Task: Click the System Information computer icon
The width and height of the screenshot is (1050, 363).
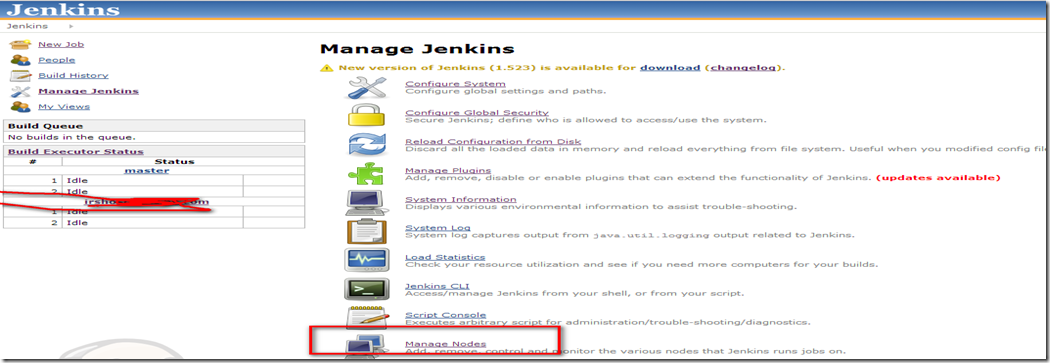Action: [365, 204]
